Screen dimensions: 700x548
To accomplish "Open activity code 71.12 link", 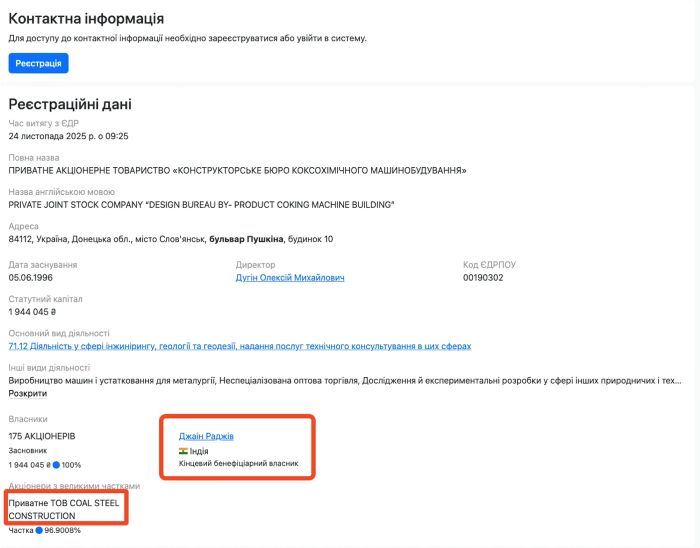I will coord(239,346).
